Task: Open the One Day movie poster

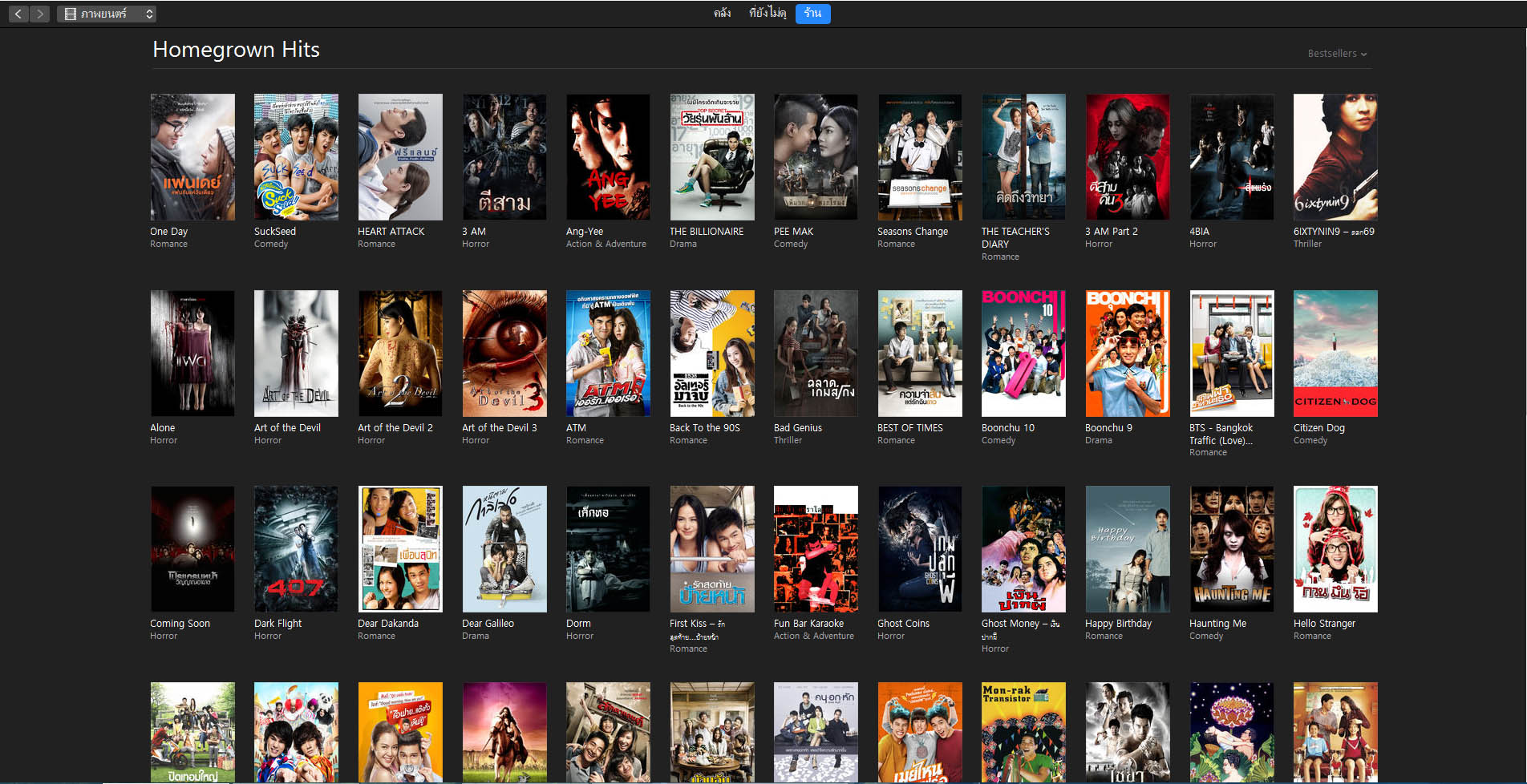Action: [192, 157]
